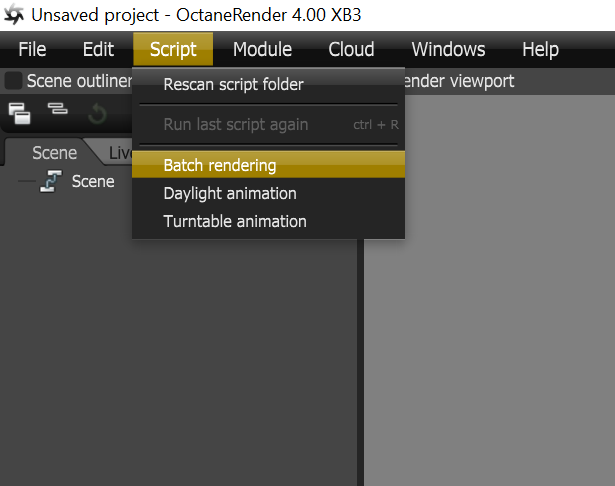Open the Edit menu
This screenshot has width=615, height=486.
coord(98,49)
